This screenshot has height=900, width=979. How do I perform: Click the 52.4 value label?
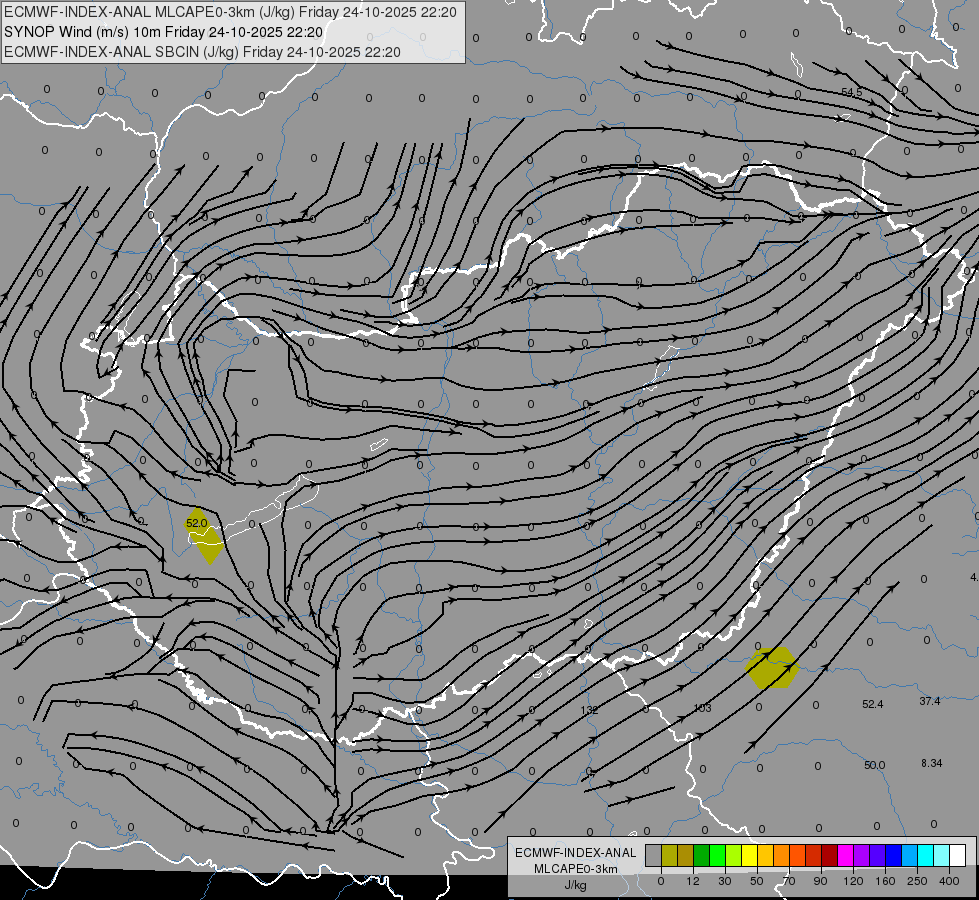[x=872, y=704]
